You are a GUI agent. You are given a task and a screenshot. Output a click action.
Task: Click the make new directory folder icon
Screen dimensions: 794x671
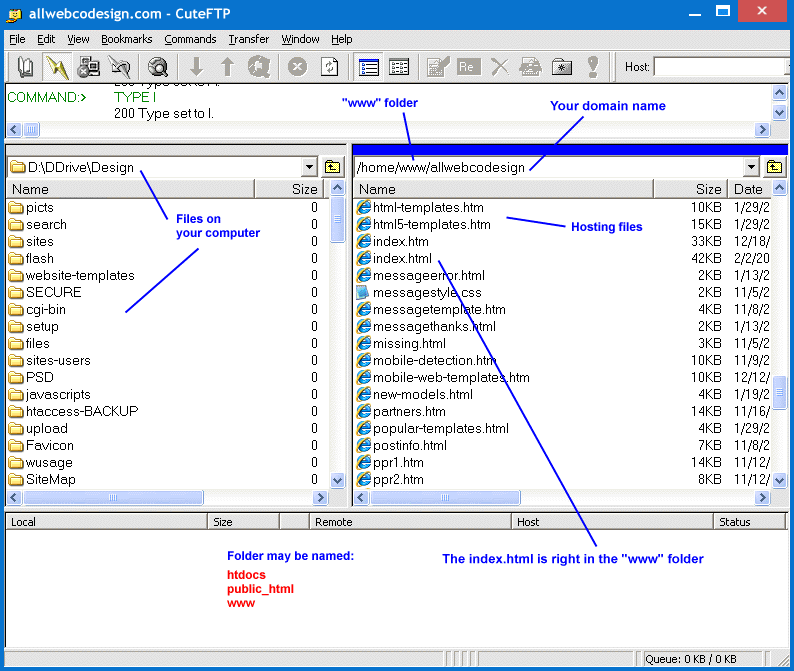click(x=562, y=67)
